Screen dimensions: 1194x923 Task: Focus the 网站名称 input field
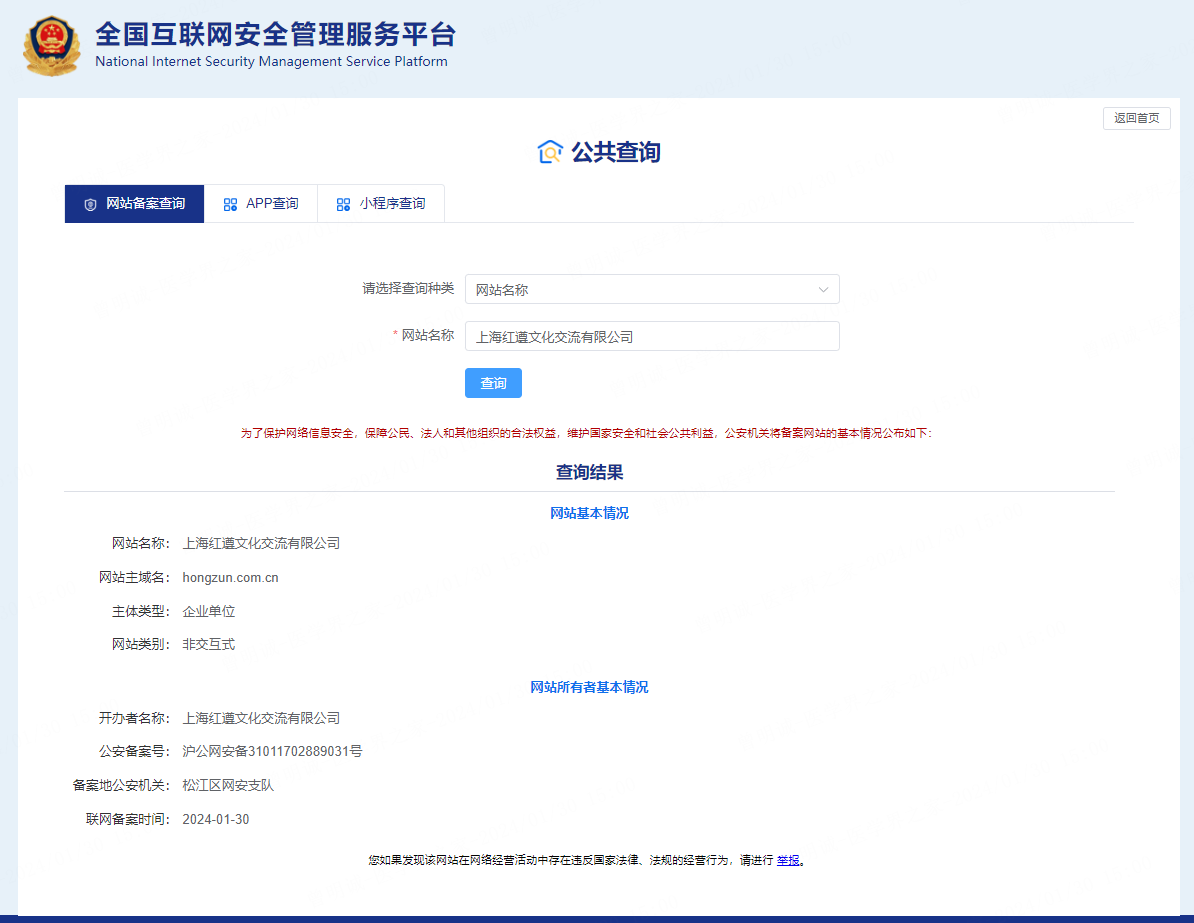(x=652, y=336)
